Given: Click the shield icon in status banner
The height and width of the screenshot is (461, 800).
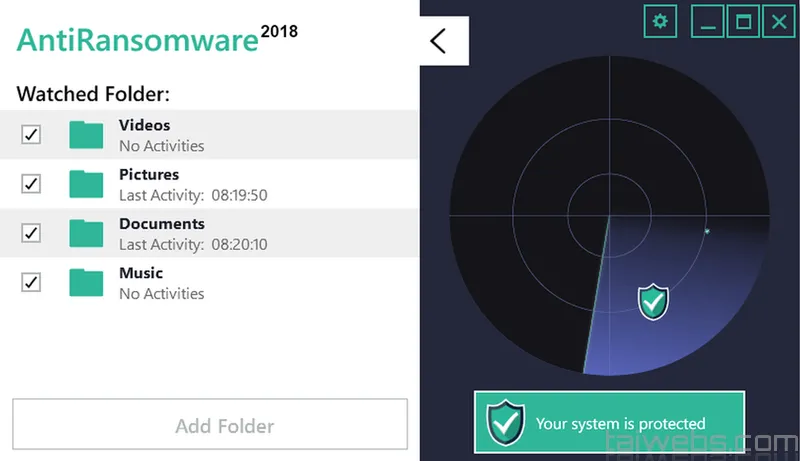Looking at the screenshot, I should click(506, 423).
